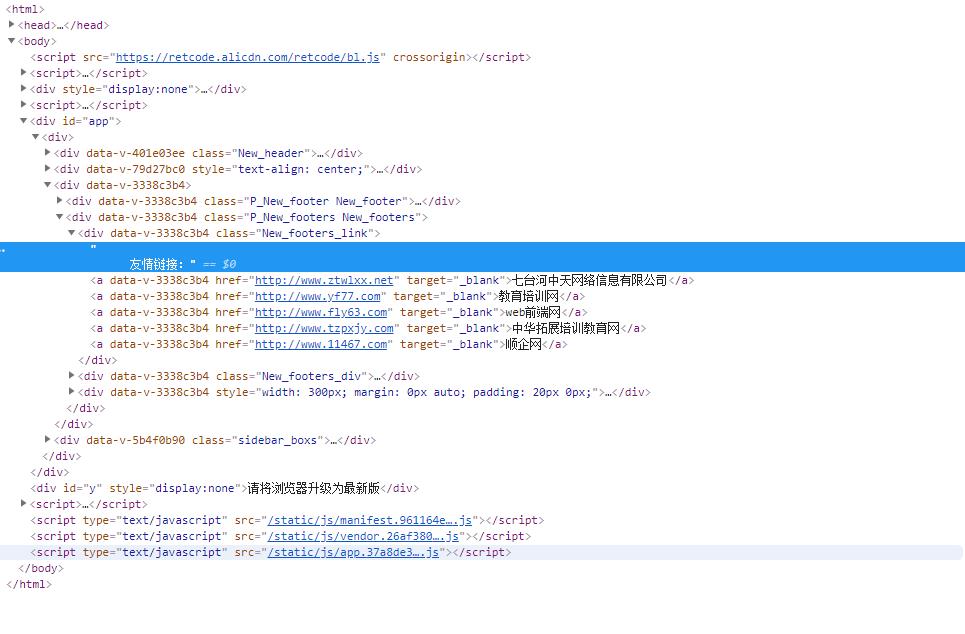965x634 pixels.
Task: Collapse the New_footers_link div
Action: (71, 233)
